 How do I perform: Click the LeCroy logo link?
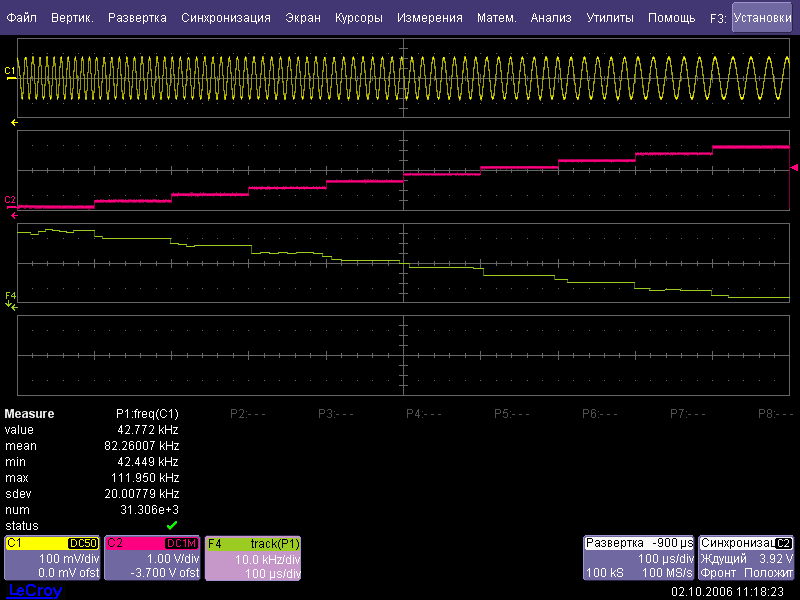[34, 591]
